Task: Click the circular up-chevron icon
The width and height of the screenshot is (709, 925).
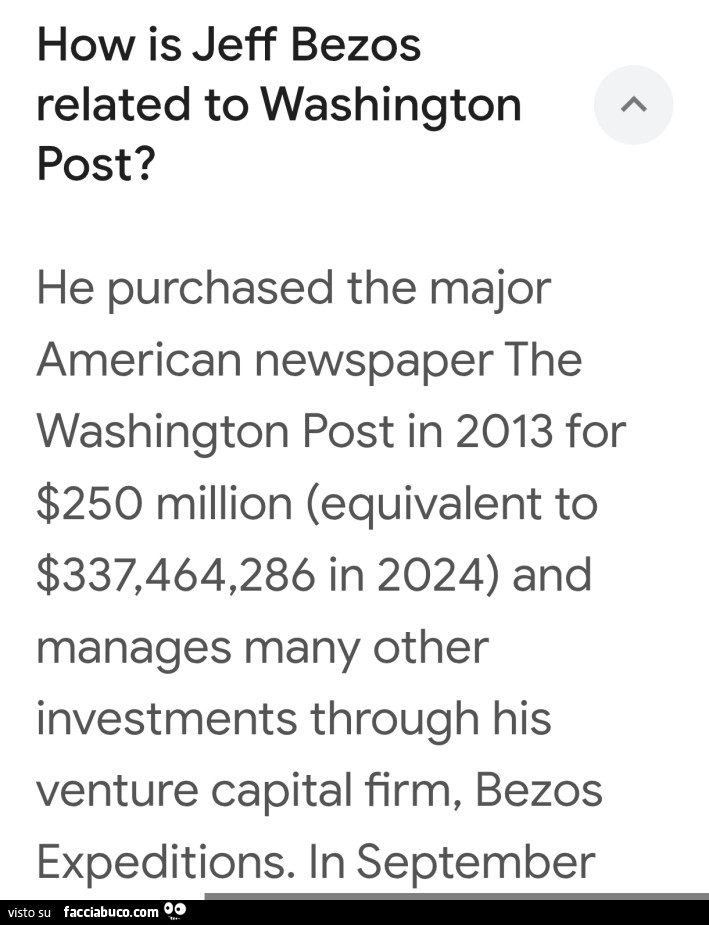Action: click(633, 105)
